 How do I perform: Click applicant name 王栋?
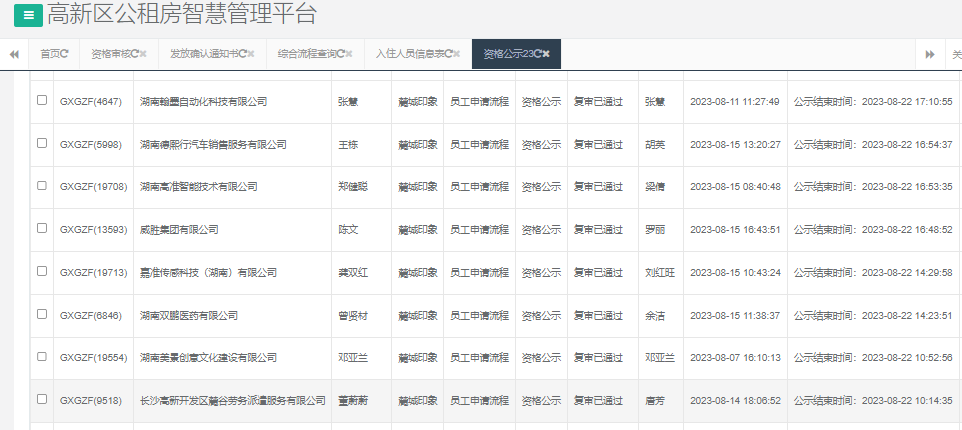tap(348, 145)
